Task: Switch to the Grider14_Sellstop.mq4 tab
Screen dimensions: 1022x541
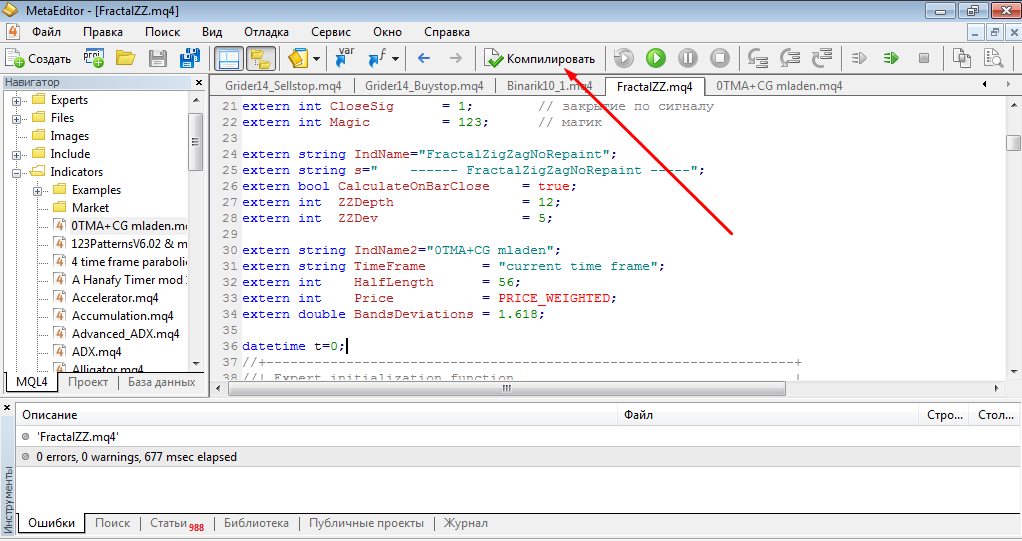Action: tap(283, 86)
